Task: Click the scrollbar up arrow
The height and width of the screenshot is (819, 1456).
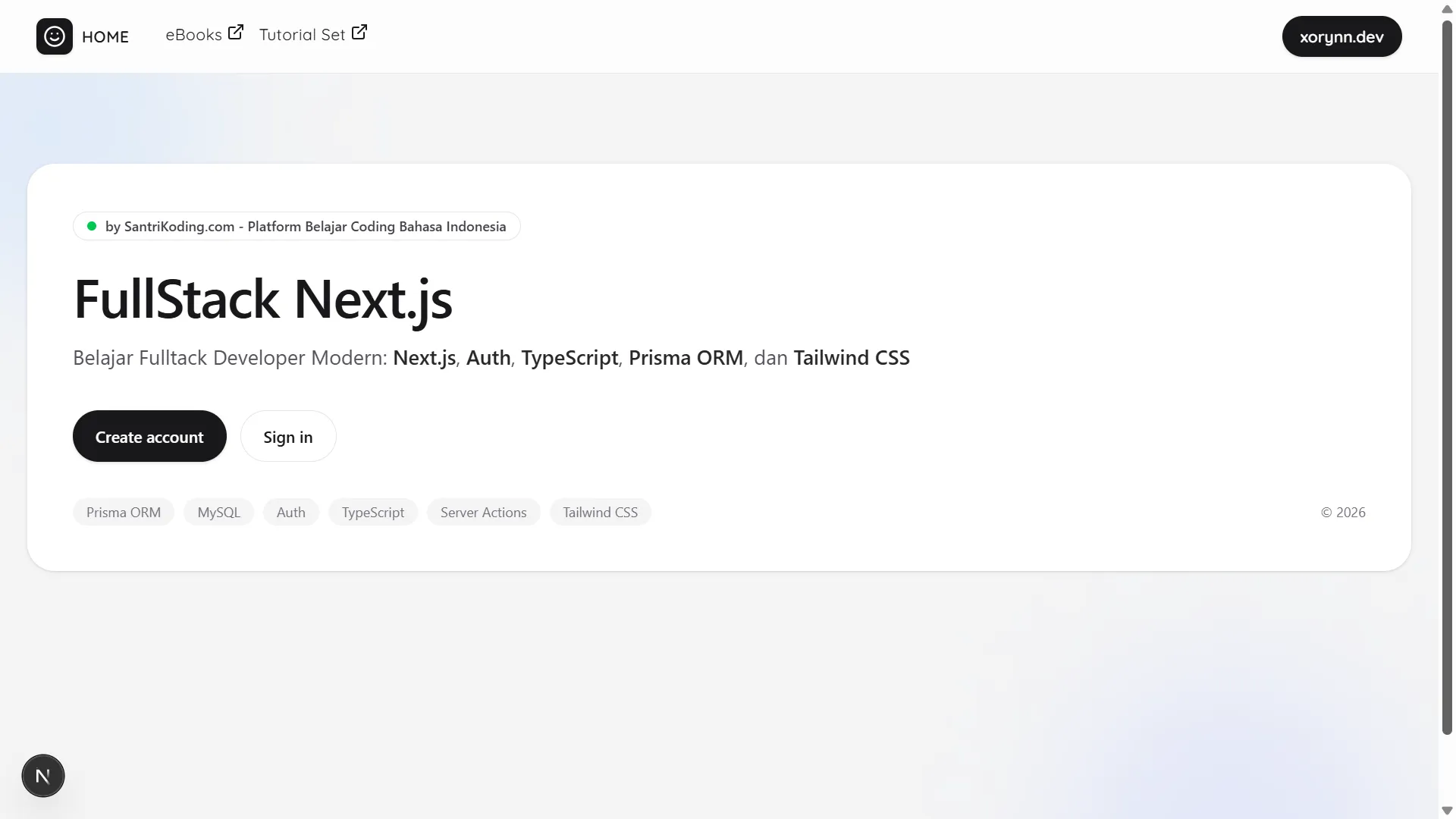Action: 1447,9
